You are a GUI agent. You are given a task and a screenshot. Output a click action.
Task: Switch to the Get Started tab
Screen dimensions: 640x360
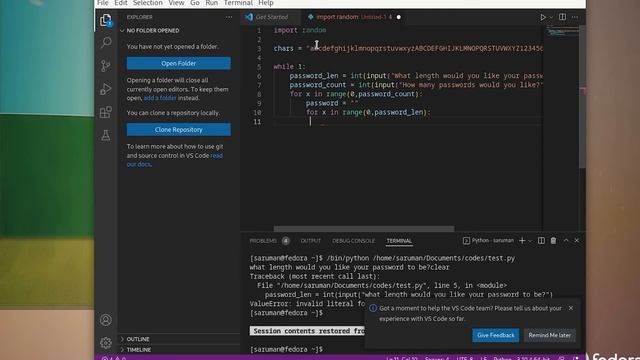tap(270, 17)
